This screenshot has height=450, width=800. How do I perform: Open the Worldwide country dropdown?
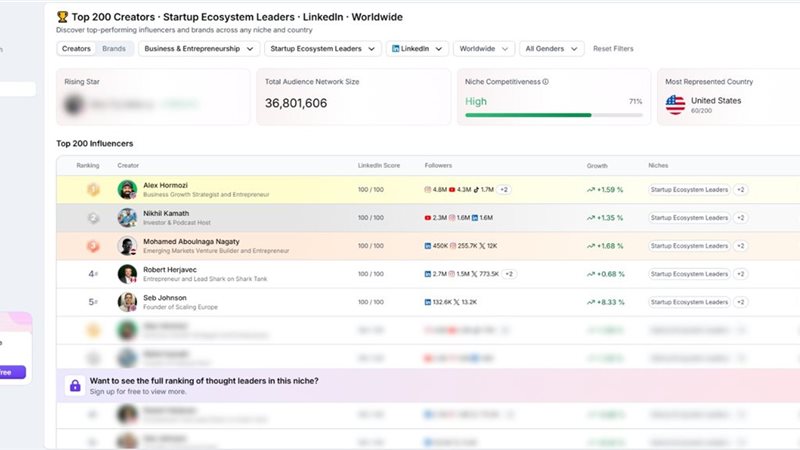pyautogui.click(x=484, y=48)
